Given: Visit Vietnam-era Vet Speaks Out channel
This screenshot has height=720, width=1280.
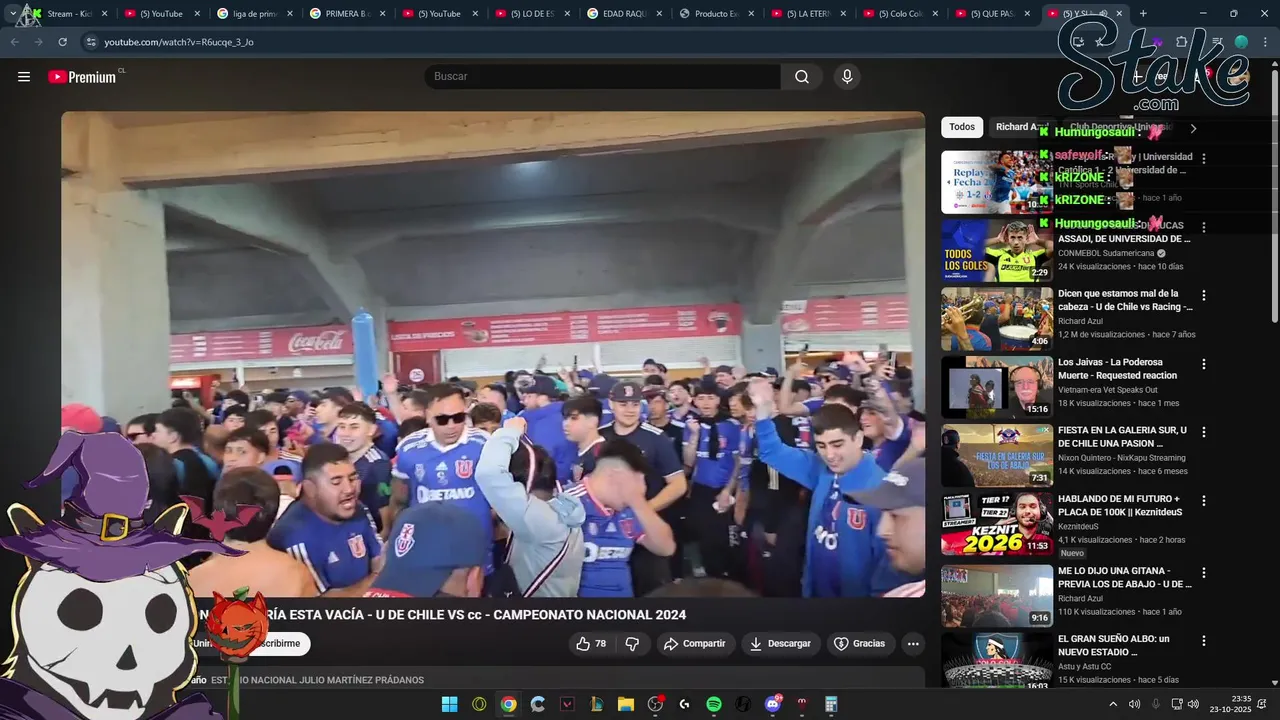Looking at the screenshot, I should pos(1107,390).
